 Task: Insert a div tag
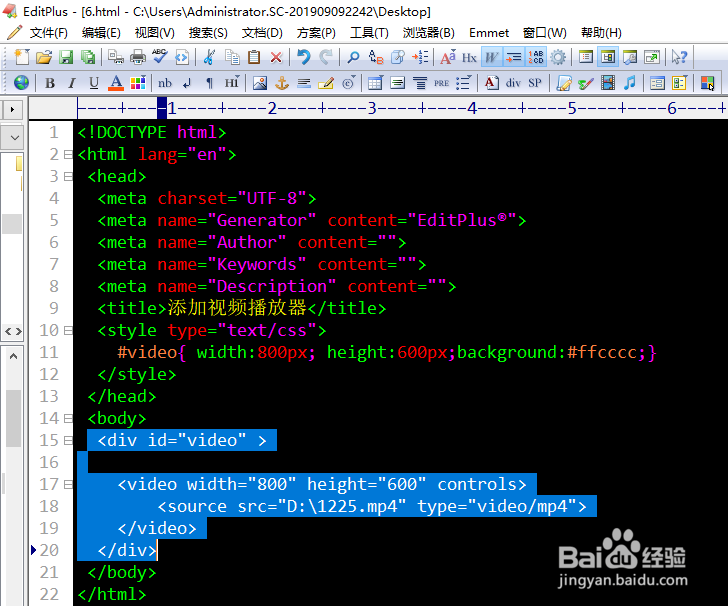(513, 83)
